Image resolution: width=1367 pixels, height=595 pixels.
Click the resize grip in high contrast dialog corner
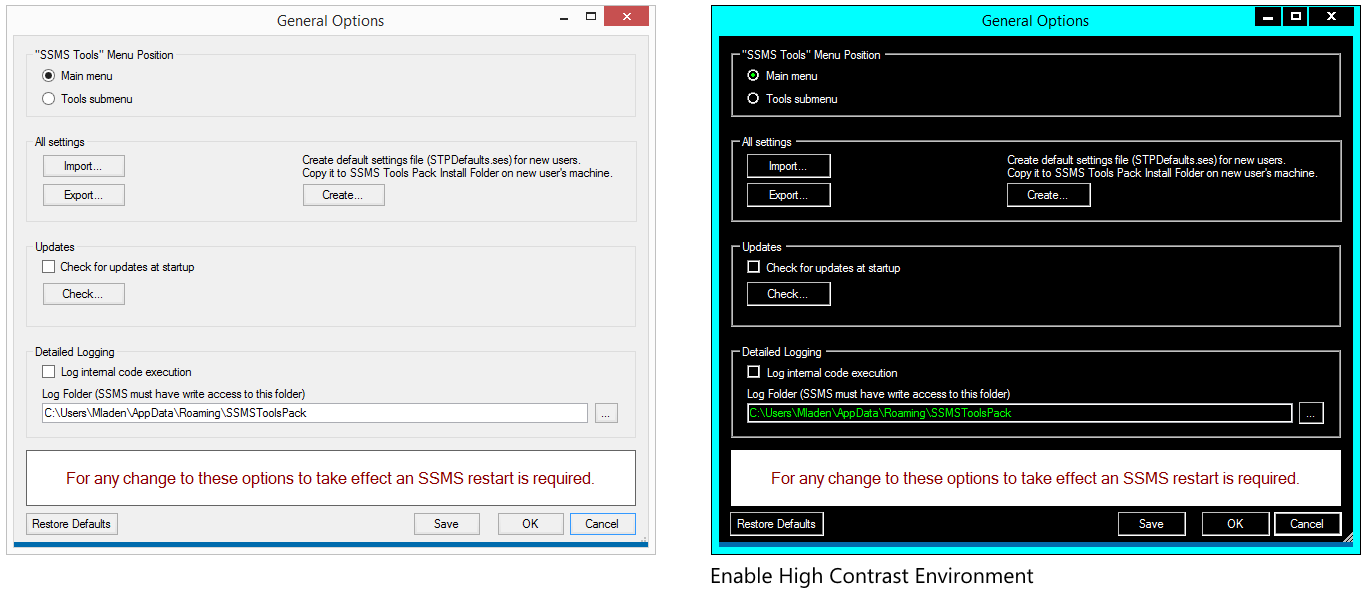pos(1348,538)
